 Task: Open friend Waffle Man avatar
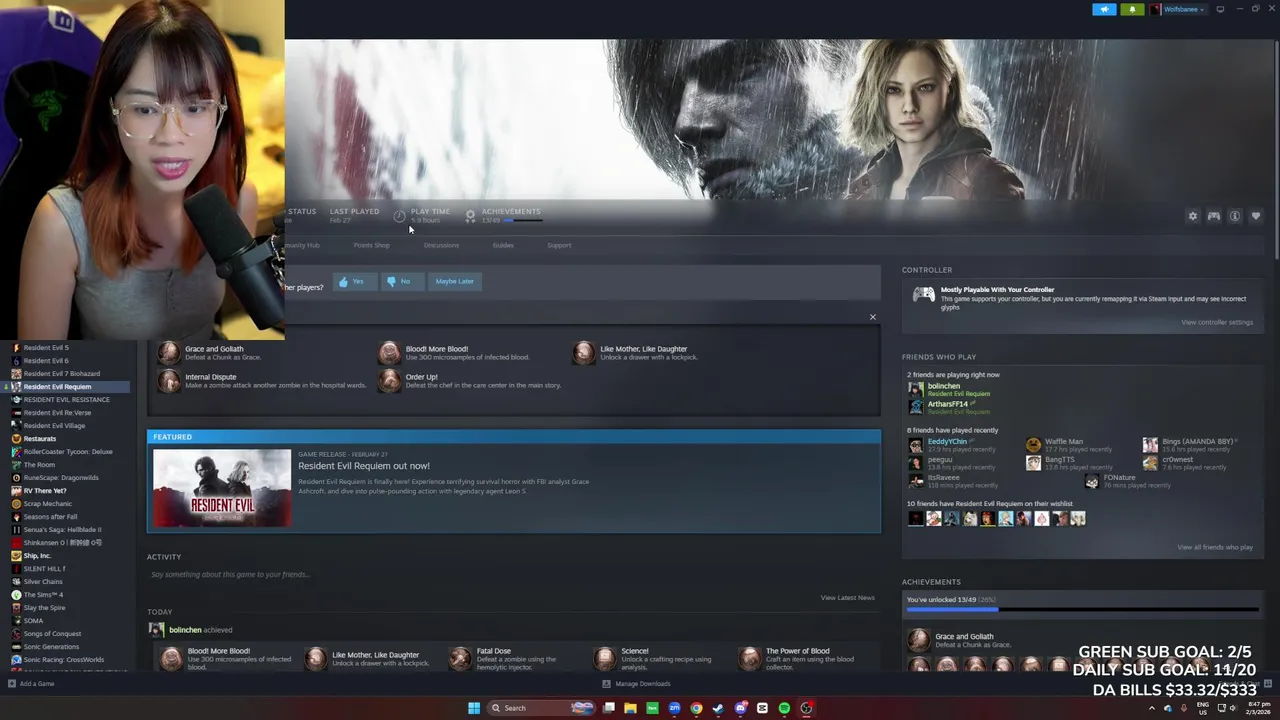point(1033,445)
